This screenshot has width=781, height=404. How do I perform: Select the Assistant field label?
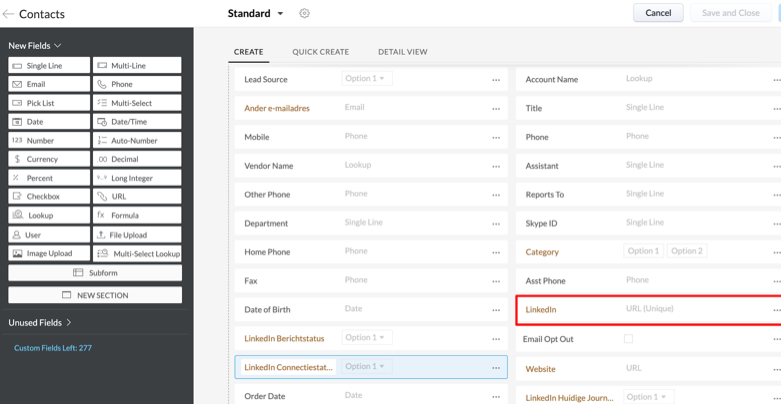coord(542,166)
